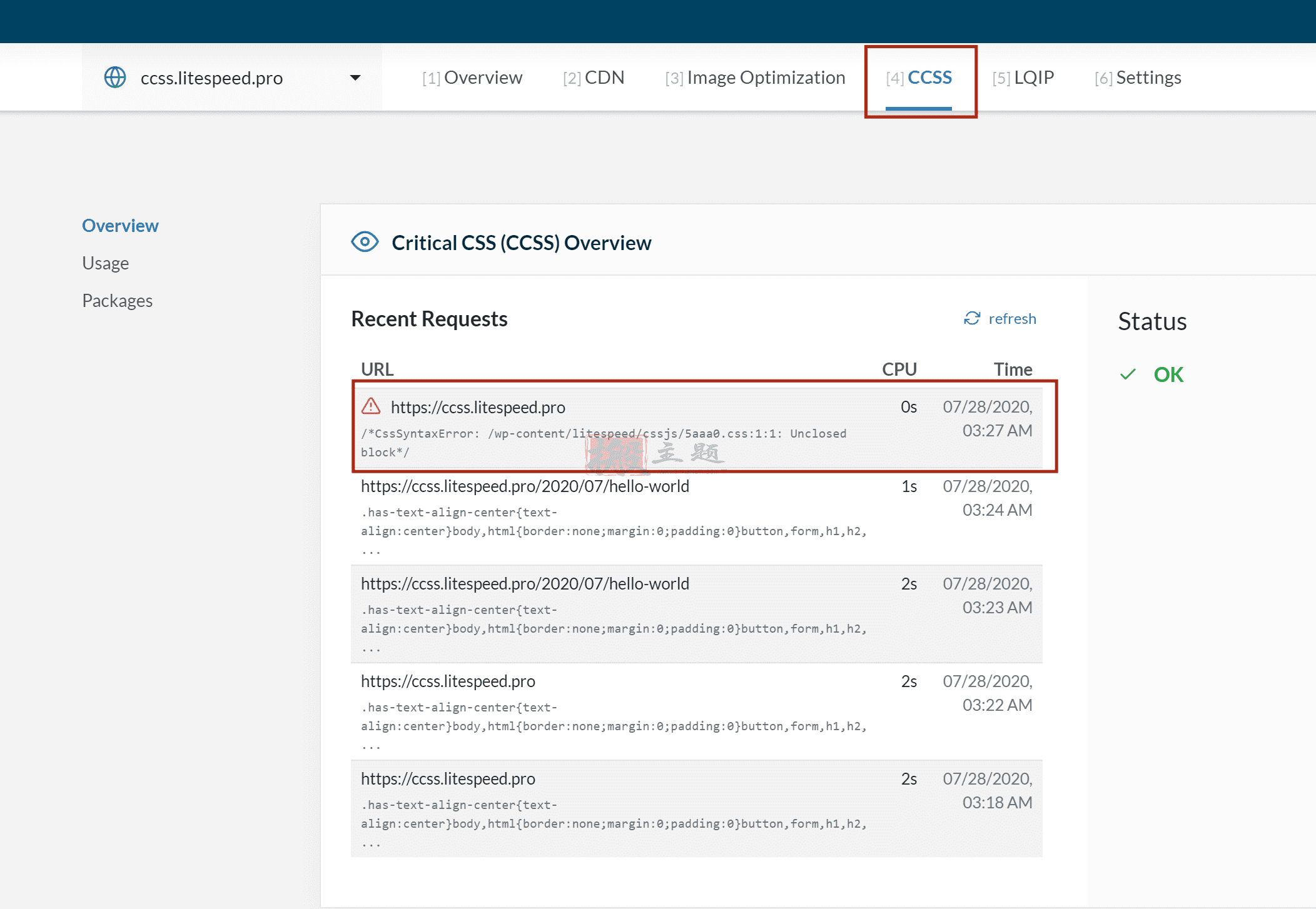Select Overview in the left sidebar
The image size is (1316, 909).
pos(120,226)
